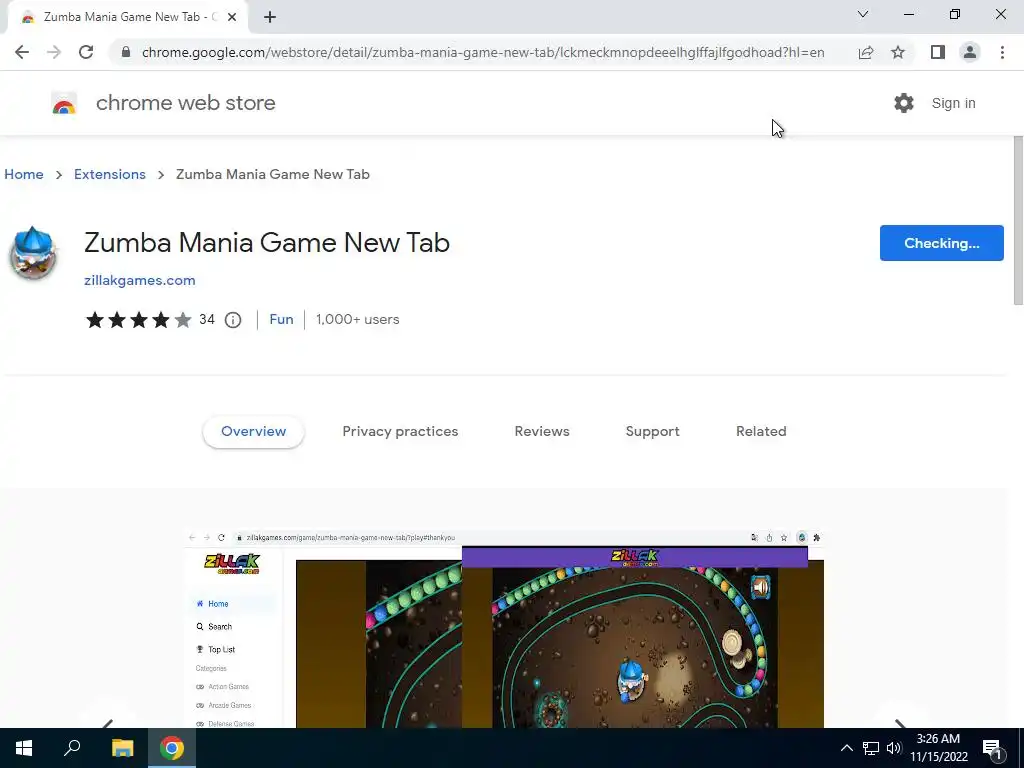1024x768 pixels.
Task: Open the Related tab
Action: point(761,432)
